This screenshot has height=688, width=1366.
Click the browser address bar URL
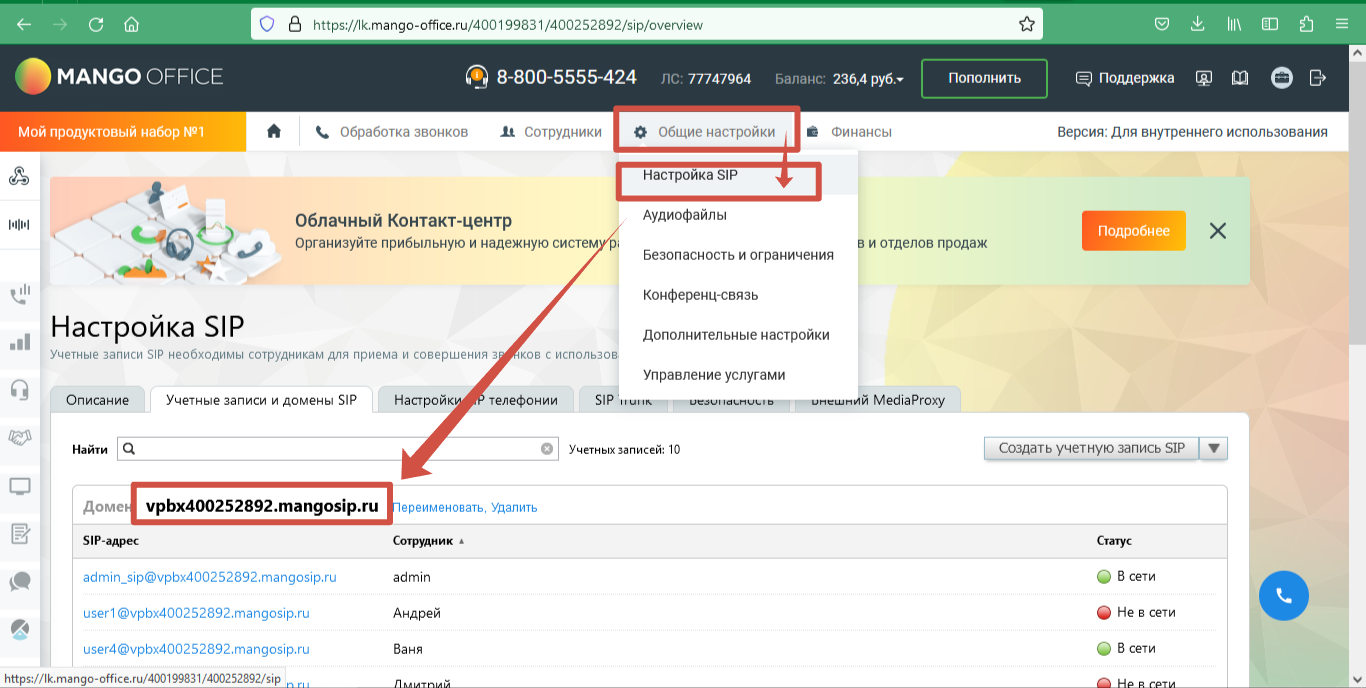pos(508,24)
